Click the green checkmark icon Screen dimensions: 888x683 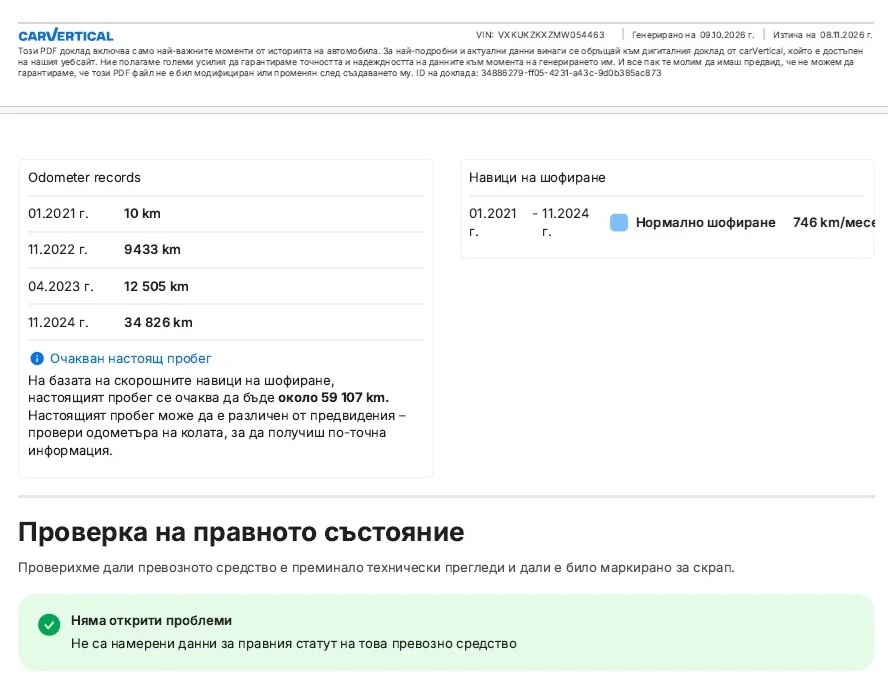point(49,625)
